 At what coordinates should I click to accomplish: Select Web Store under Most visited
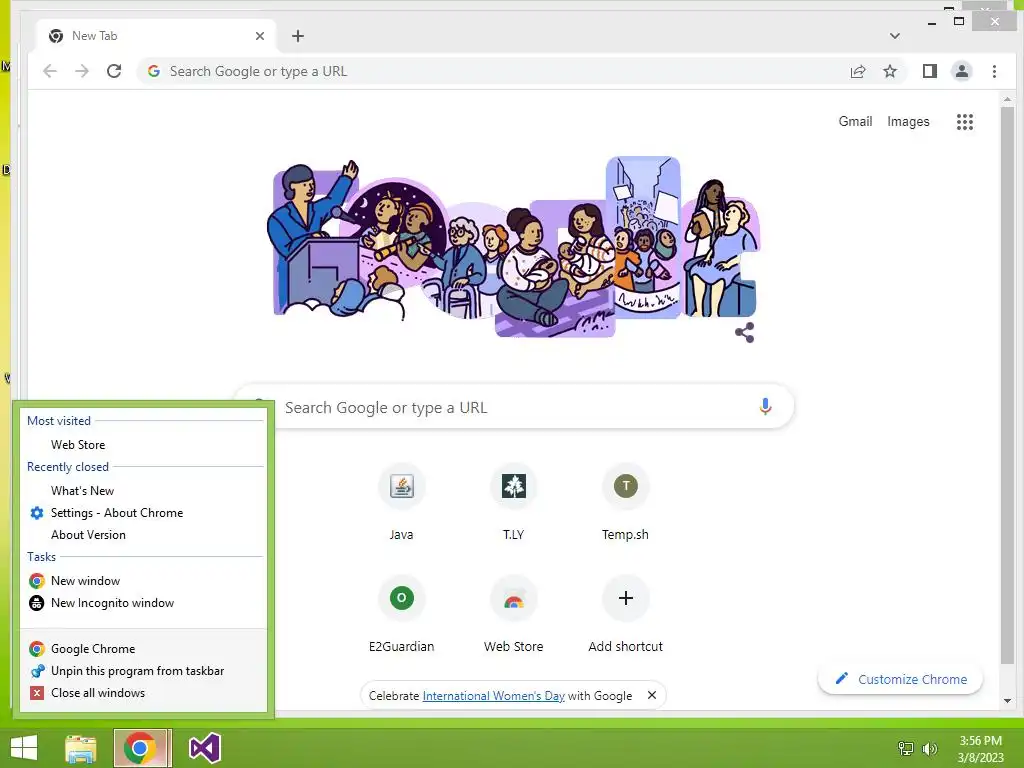(144, 445)
